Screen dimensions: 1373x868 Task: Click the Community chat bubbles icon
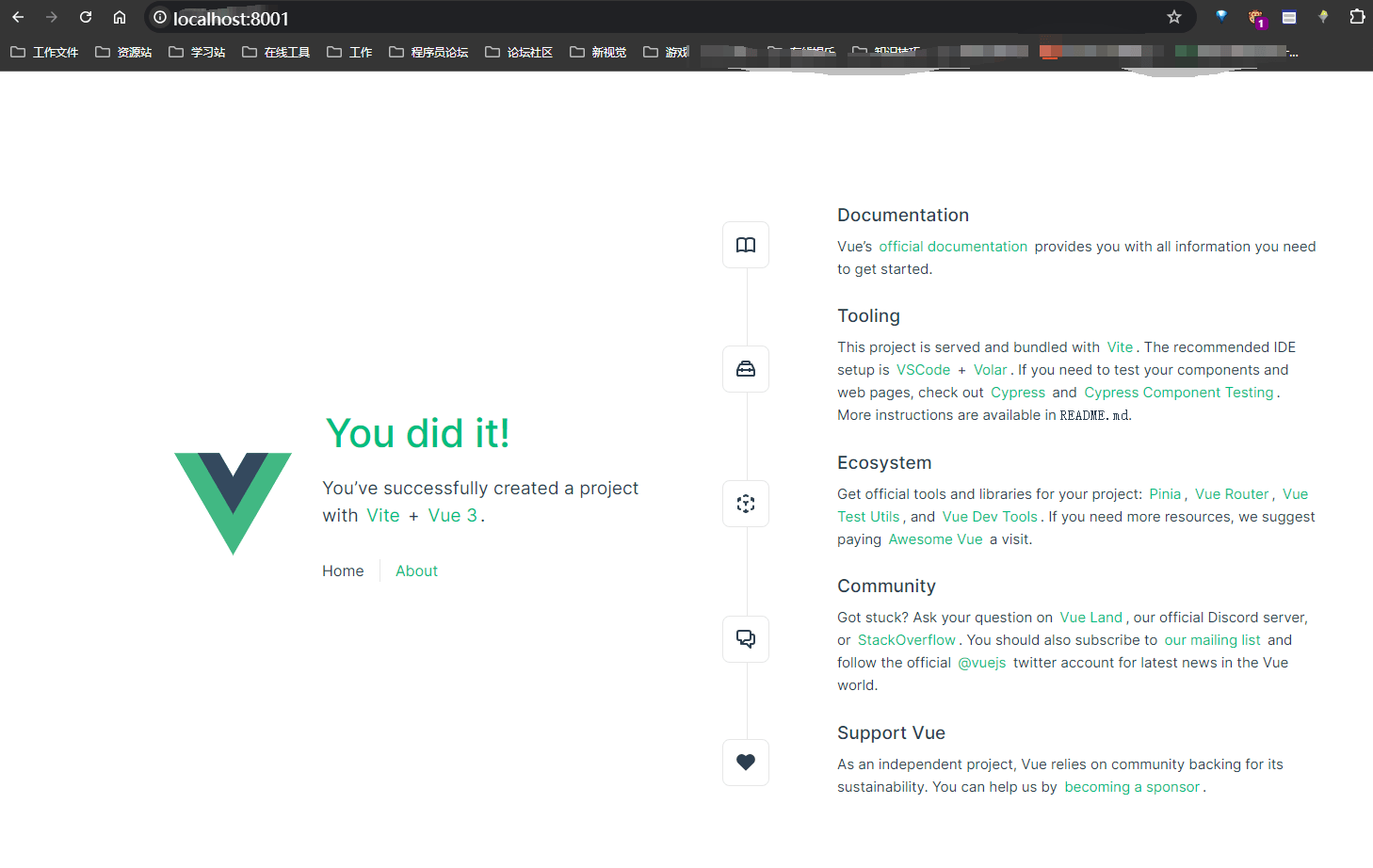pyautogui.click(x=745, y=639)
